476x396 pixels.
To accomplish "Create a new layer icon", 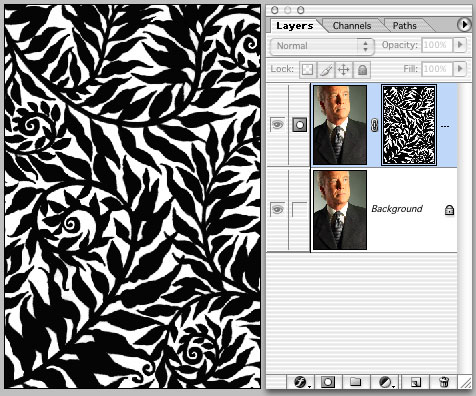I will click(415, 382).
